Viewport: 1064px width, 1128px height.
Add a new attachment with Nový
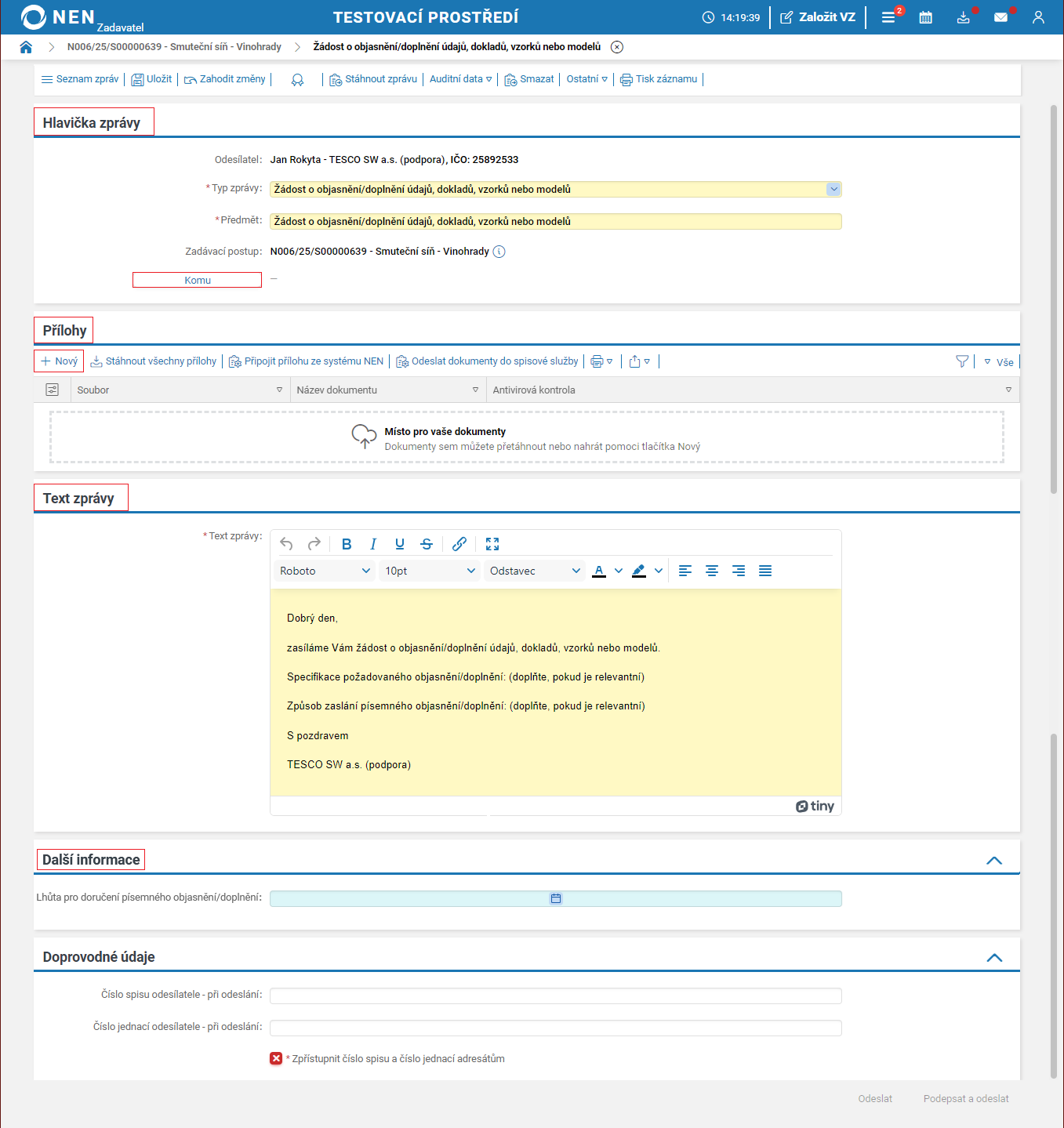point(59,361)
